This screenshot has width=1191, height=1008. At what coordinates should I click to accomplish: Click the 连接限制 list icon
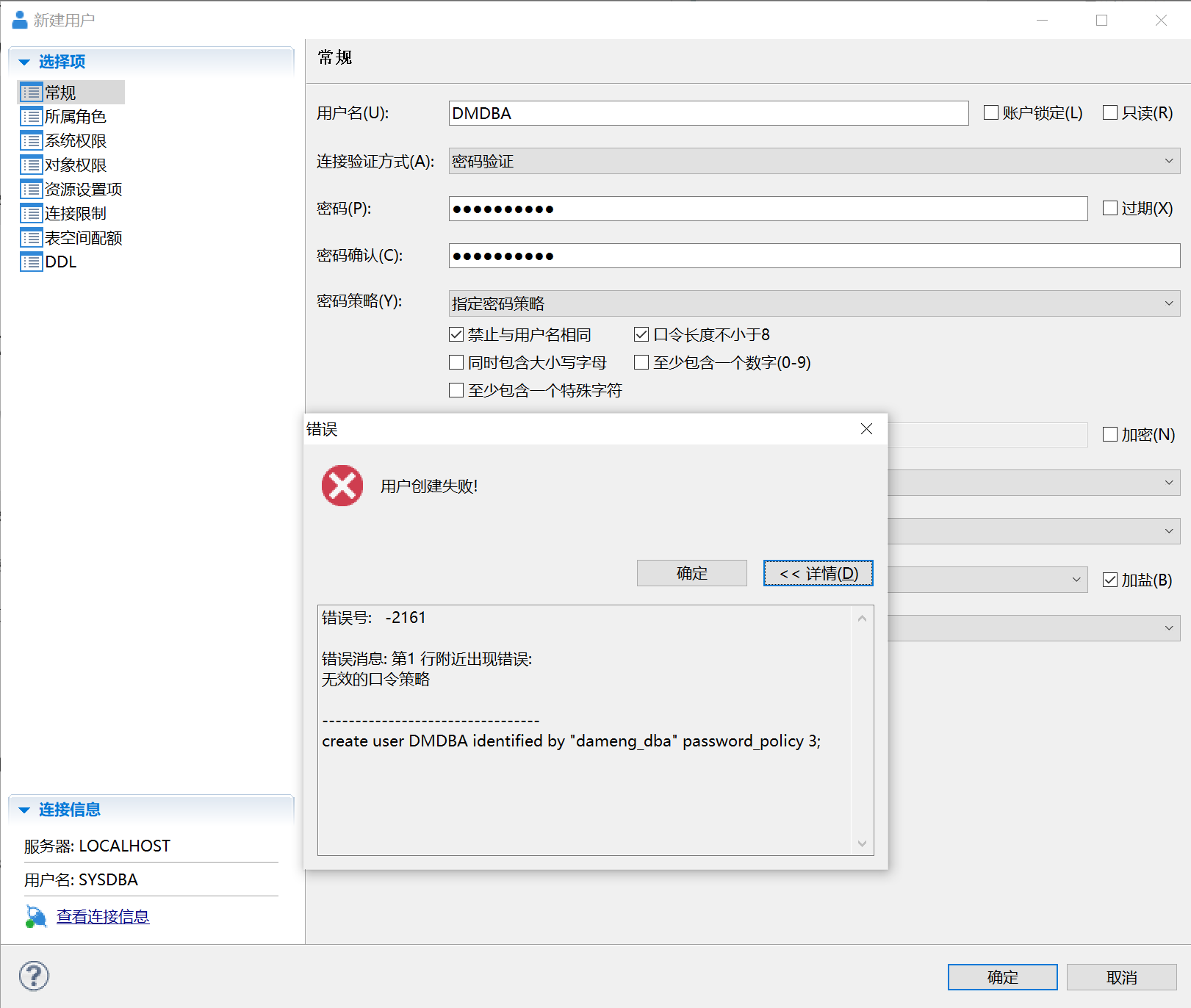click(31, 214)
